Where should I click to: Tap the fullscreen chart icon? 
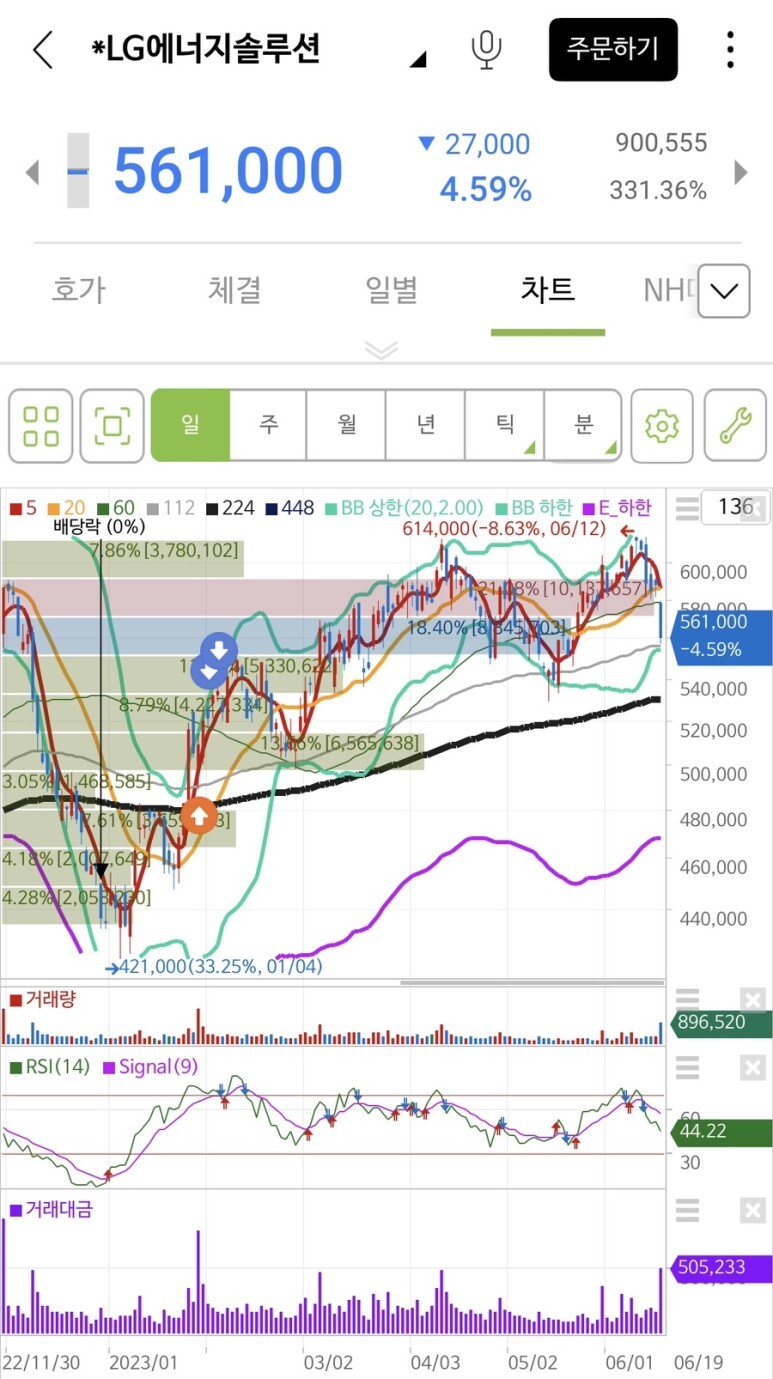point(112,426)
